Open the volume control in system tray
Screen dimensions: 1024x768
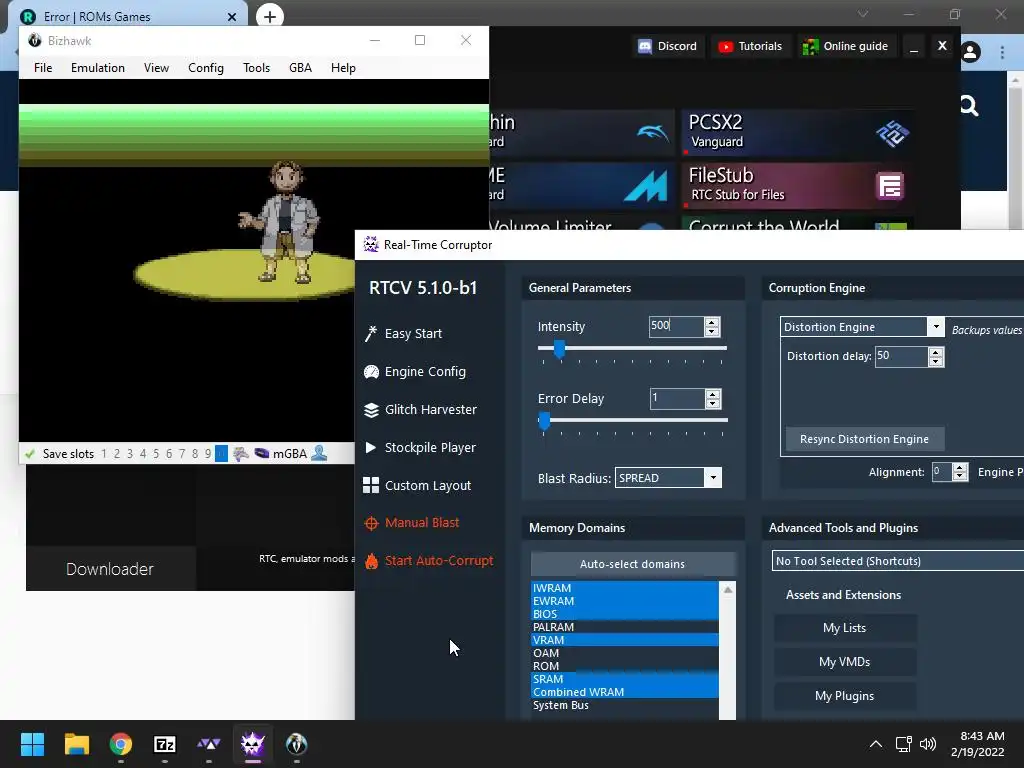(927, 744)
